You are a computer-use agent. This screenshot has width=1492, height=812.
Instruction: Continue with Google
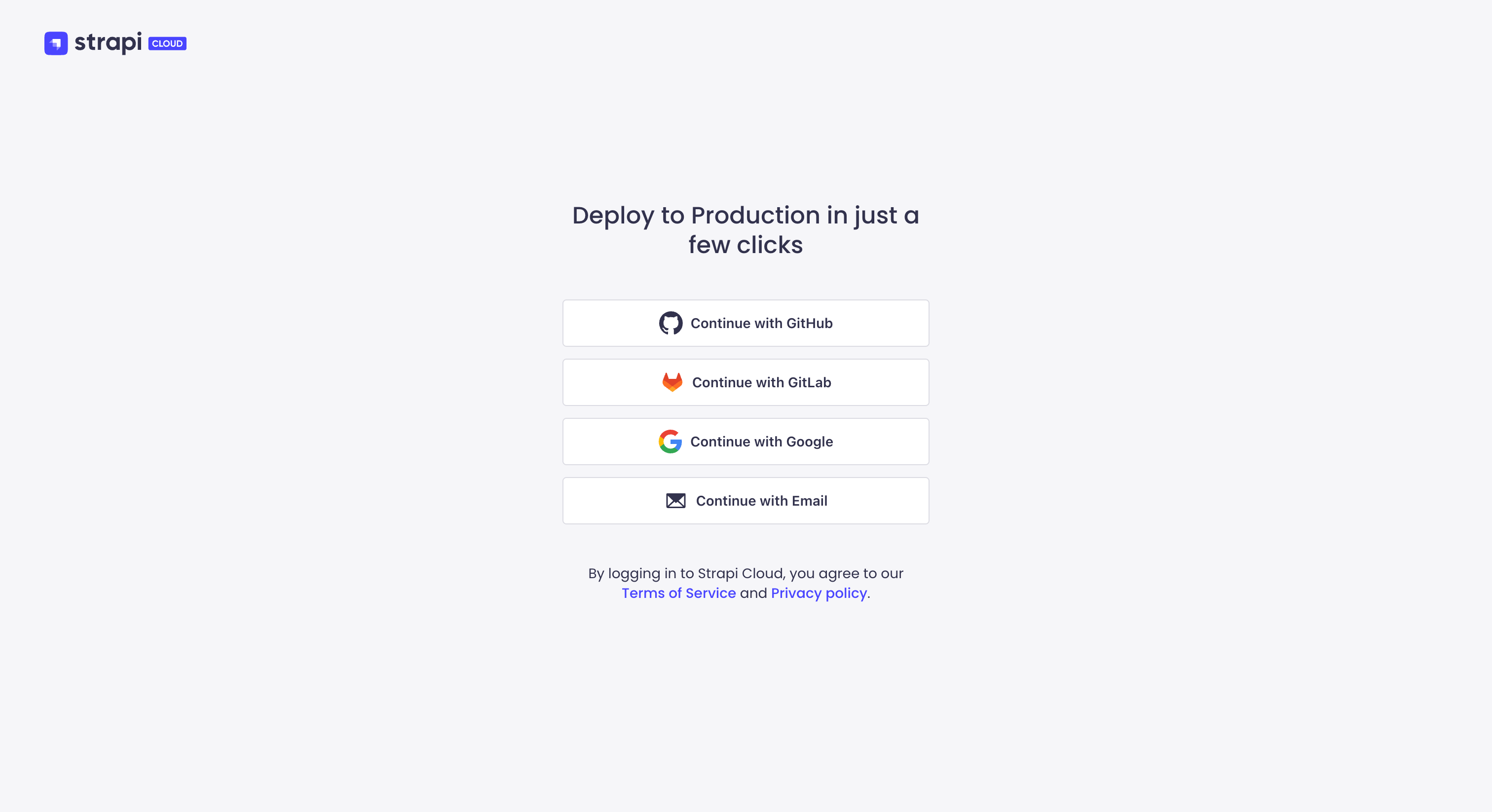(746, 442)
